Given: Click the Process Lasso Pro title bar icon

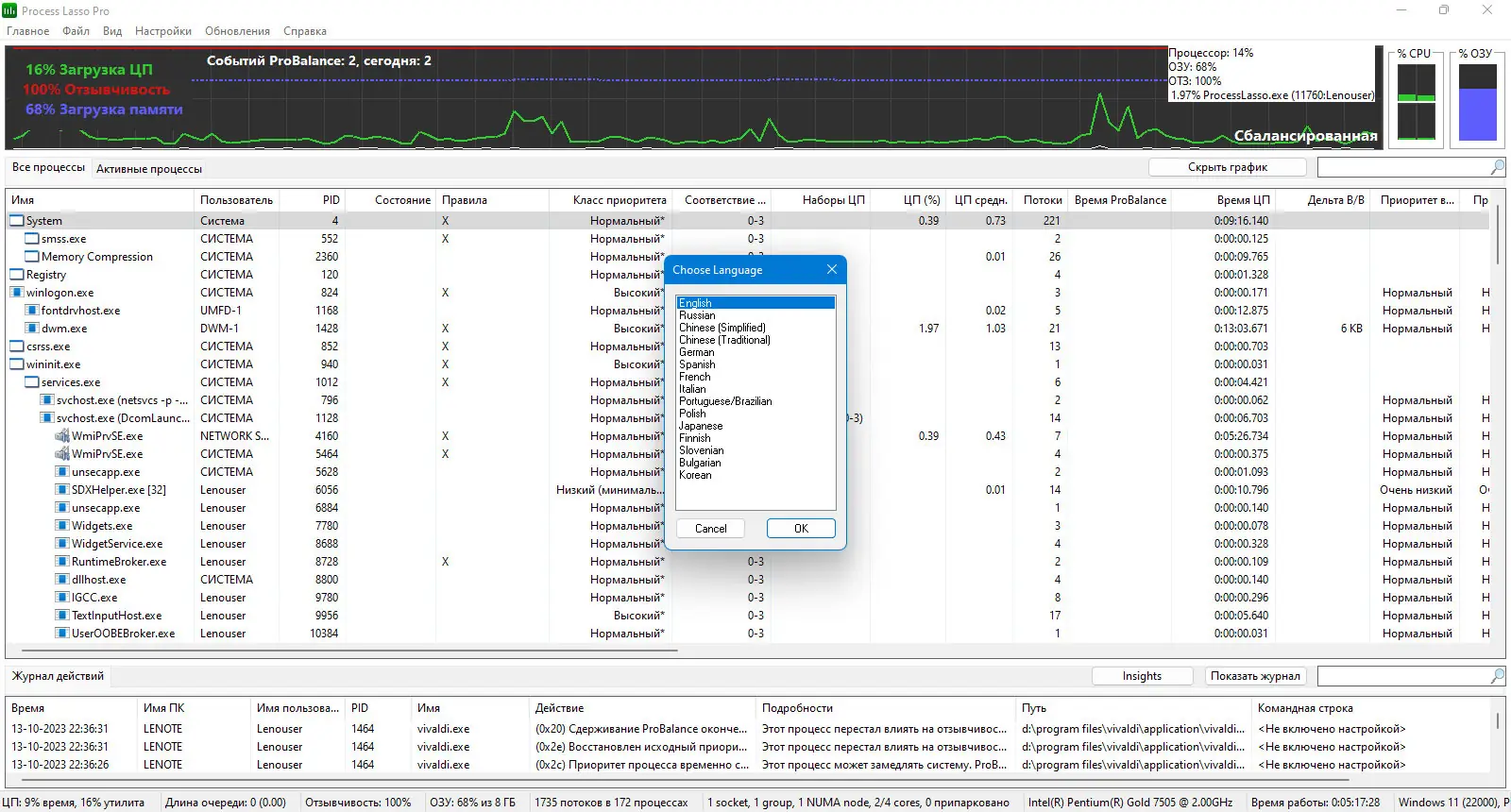Looking at the screenshot, I should 9,10.
